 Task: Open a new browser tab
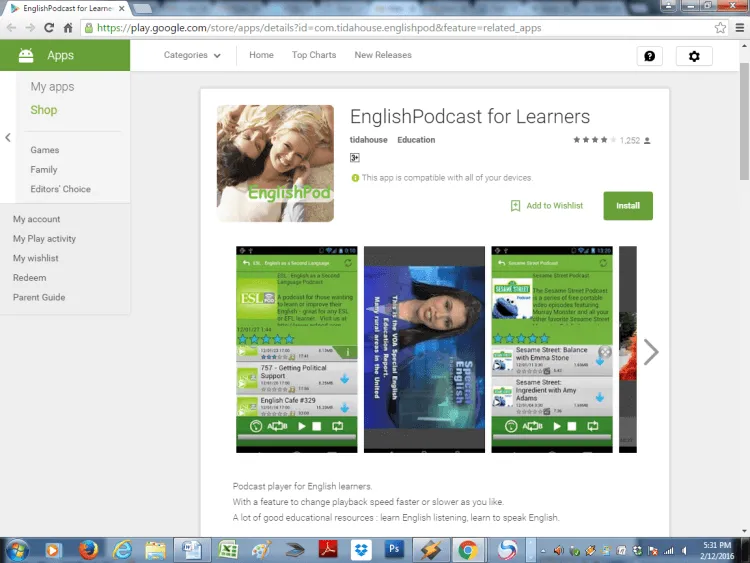coord(142,8)
